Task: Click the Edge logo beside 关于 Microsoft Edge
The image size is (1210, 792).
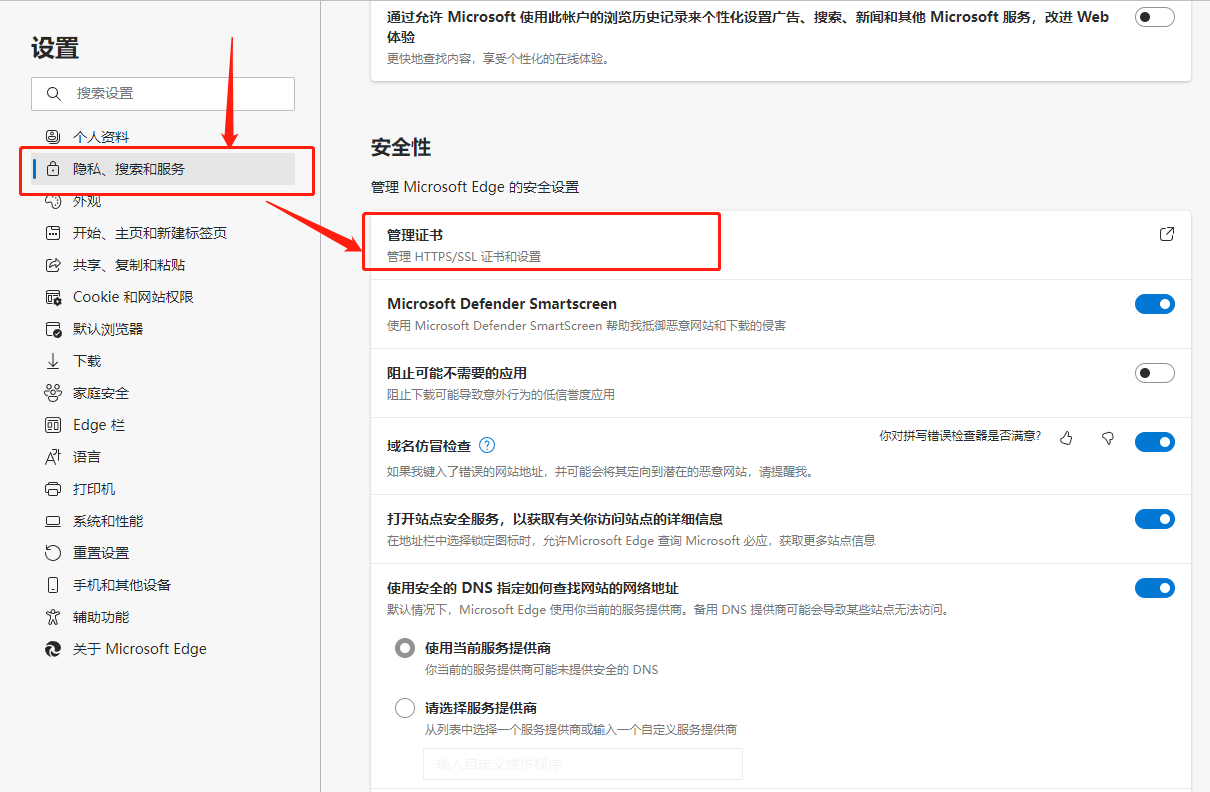Action: point(53,649)
